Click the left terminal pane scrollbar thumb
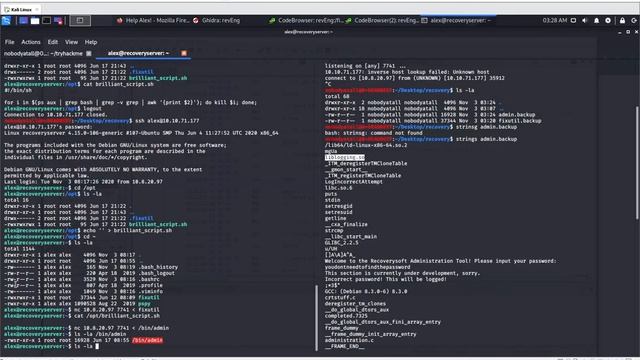 pos(317,318)
